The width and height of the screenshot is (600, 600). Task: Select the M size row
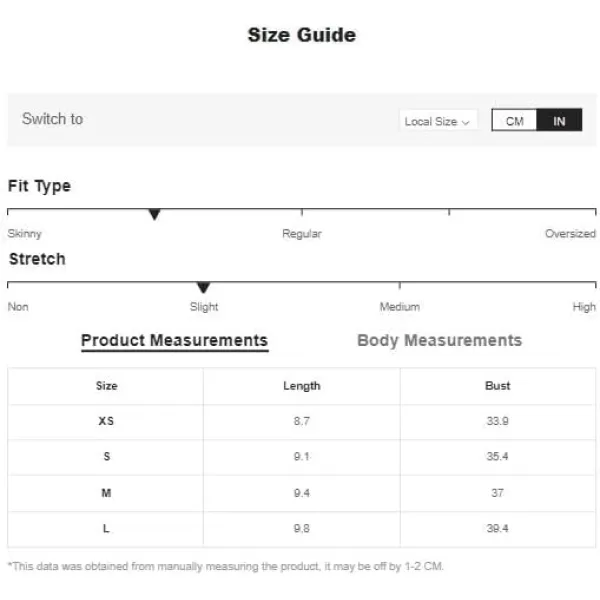pyautogui.click(x=302, y=493)
